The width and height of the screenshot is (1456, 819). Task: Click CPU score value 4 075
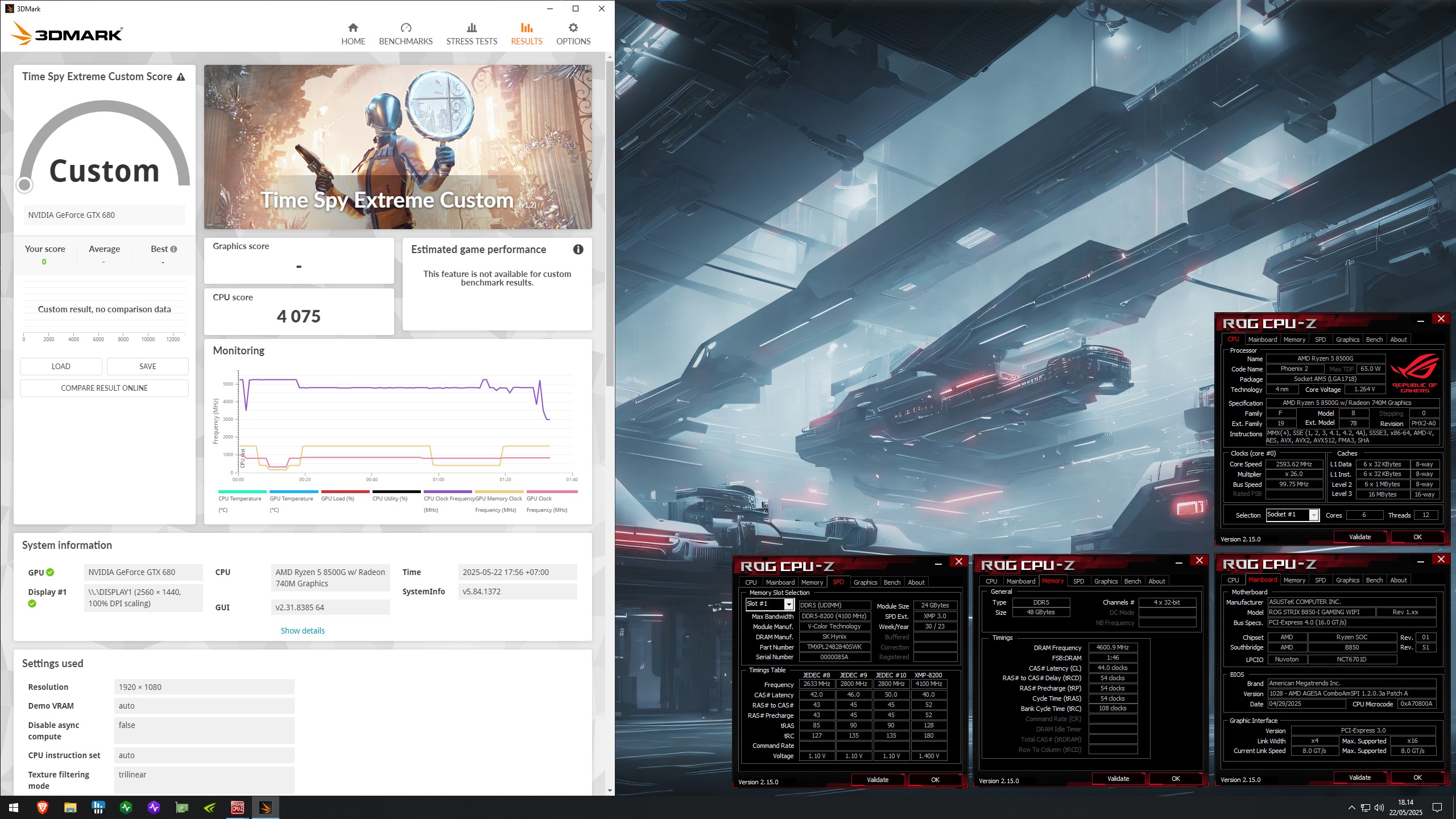click(299, 316)
